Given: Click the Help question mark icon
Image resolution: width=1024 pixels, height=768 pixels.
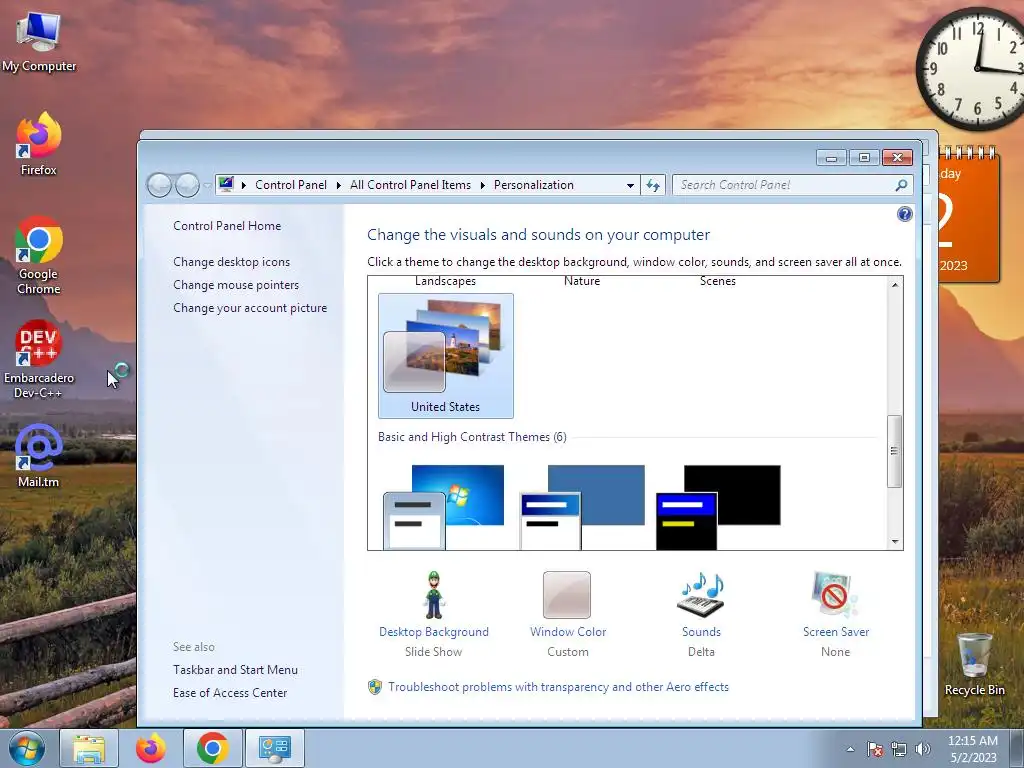Looking at the screenshot, I should point(904,214).
